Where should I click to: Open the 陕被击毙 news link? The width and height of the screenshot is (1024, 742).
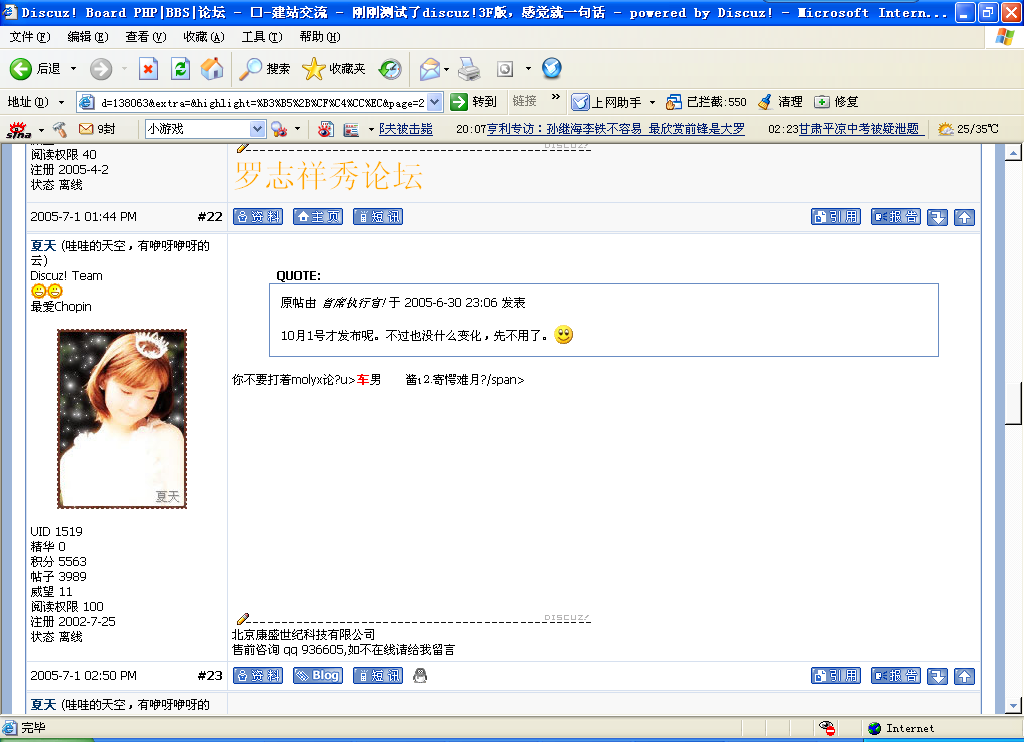[x=406, y=129]
